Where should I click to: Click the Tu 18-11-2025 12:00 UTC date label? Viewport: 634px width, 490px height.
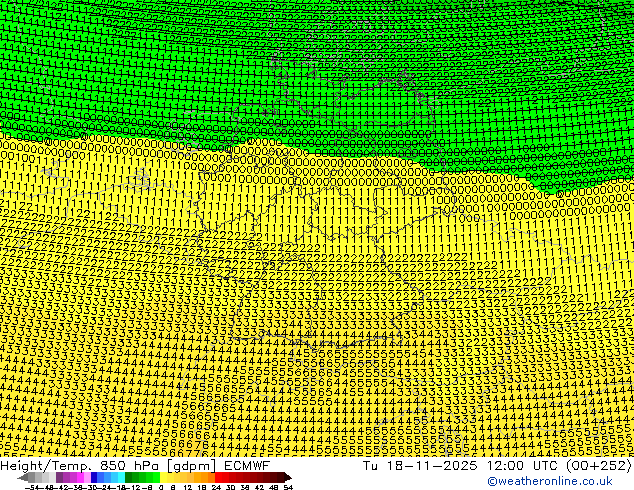[x=462, y=465]
